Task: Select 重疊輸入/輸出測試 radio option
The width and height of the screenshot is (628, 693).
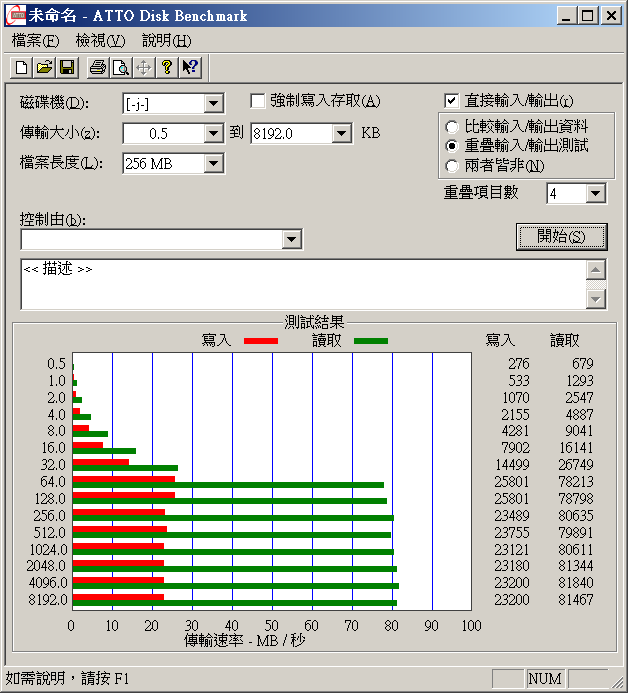Action: [452, 146]
